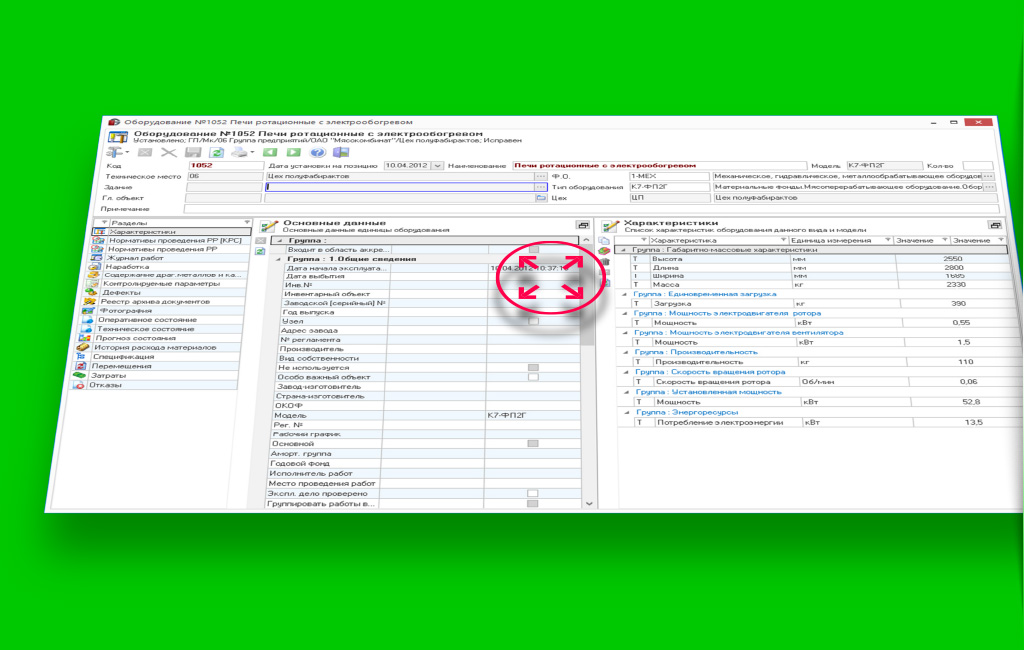Click the grey envelope icon in toolbar
The width and height of the screenshot is (1024, 650).
pyautogui.click(x=145, y=152)
